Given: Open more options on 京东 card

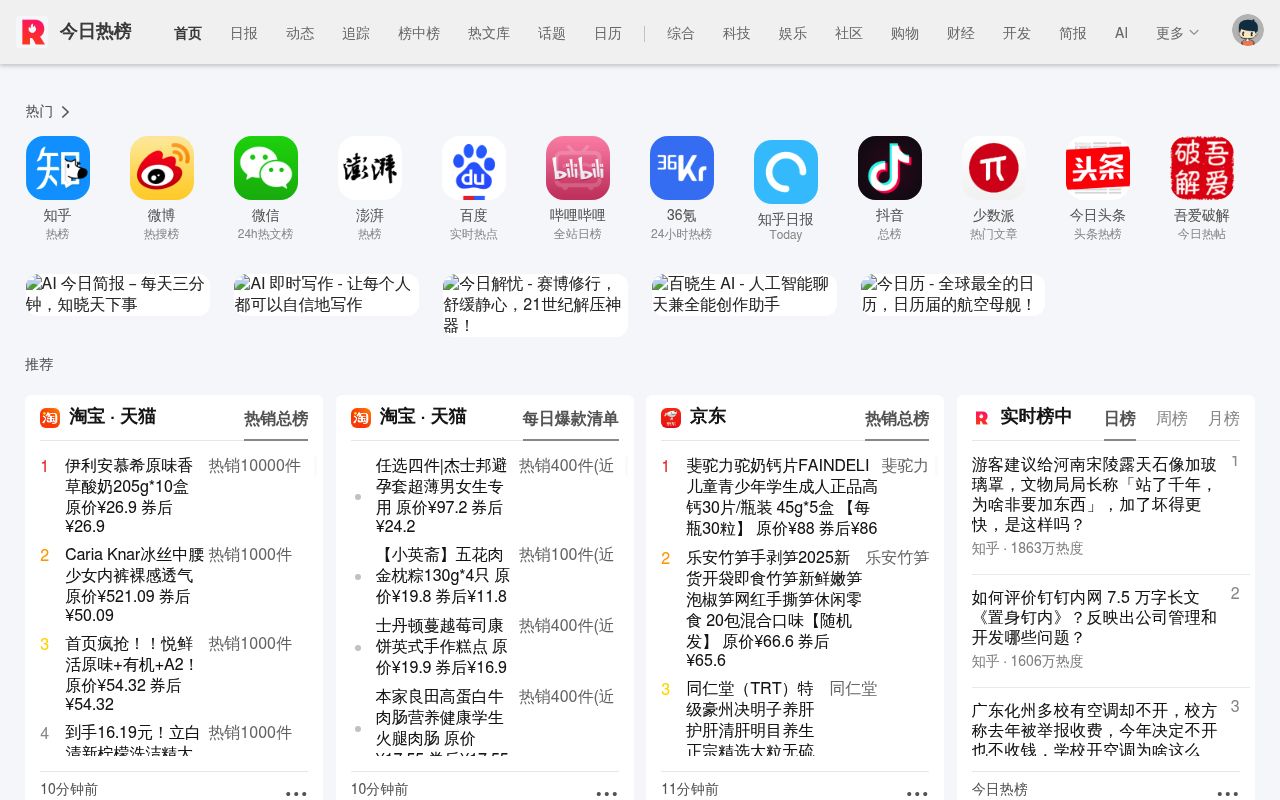Looking at the screenshot, I should [x=917, y=794].
